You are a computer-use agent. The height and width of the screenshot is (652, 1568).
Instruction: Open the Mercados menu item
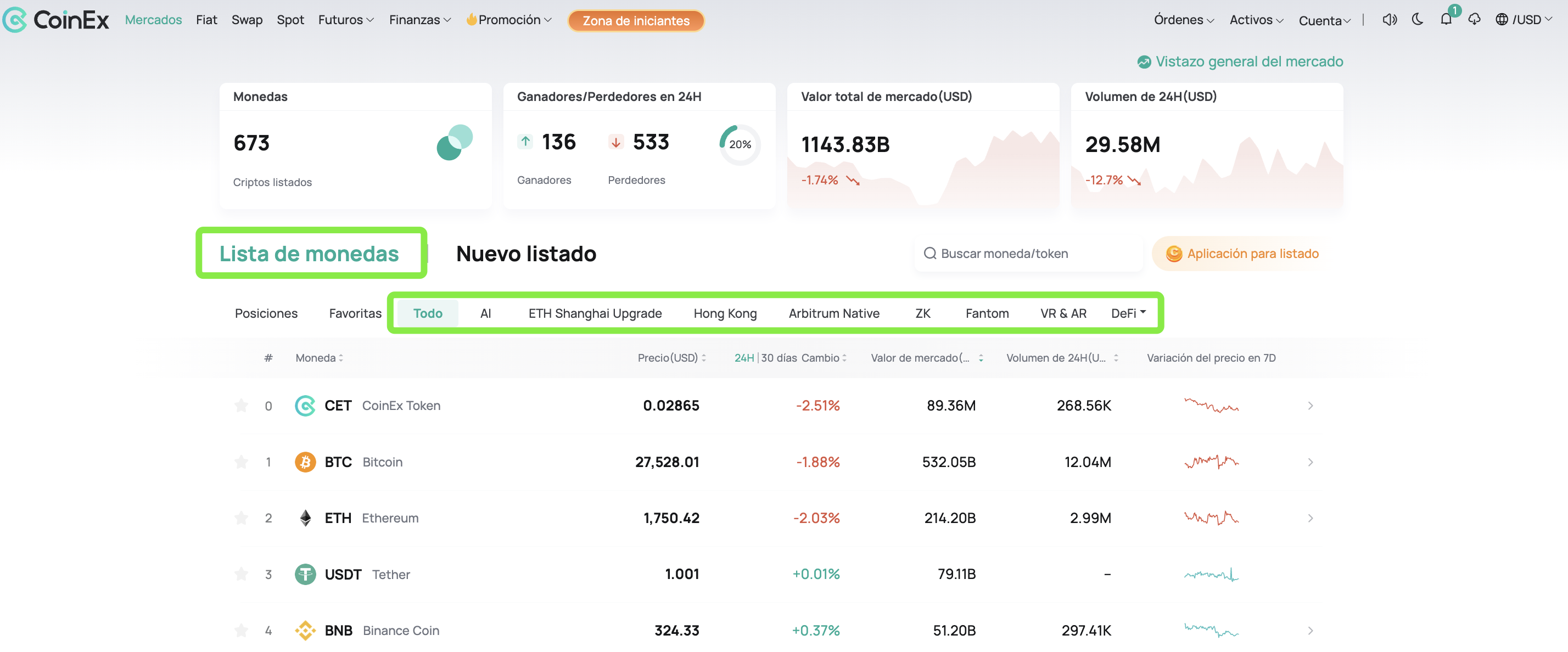pyautogui.click(x=153, y=19)
